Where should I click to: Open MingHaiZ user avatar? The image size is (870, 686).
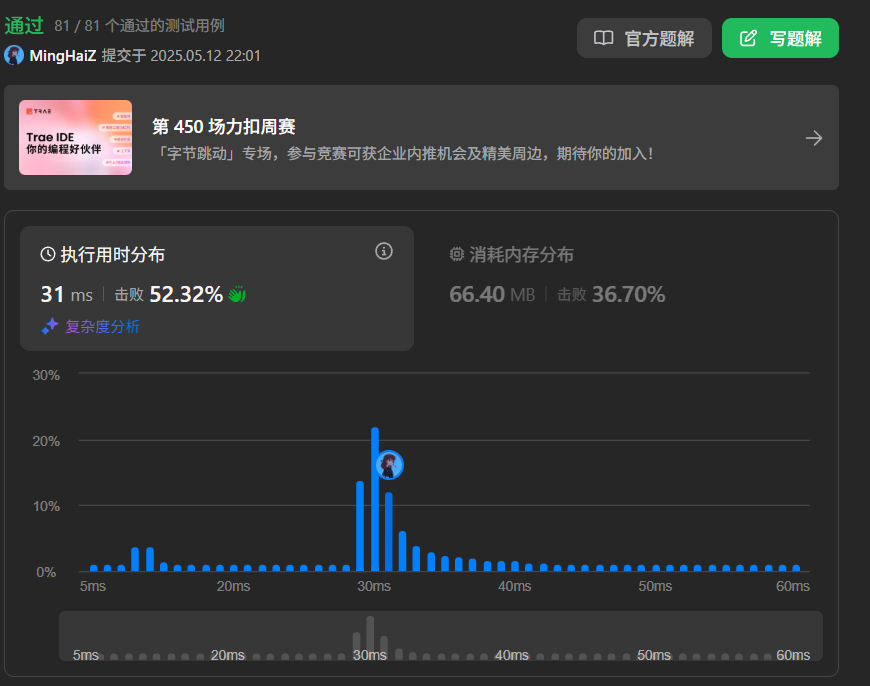pyautogui.click(x=14, y=55)
